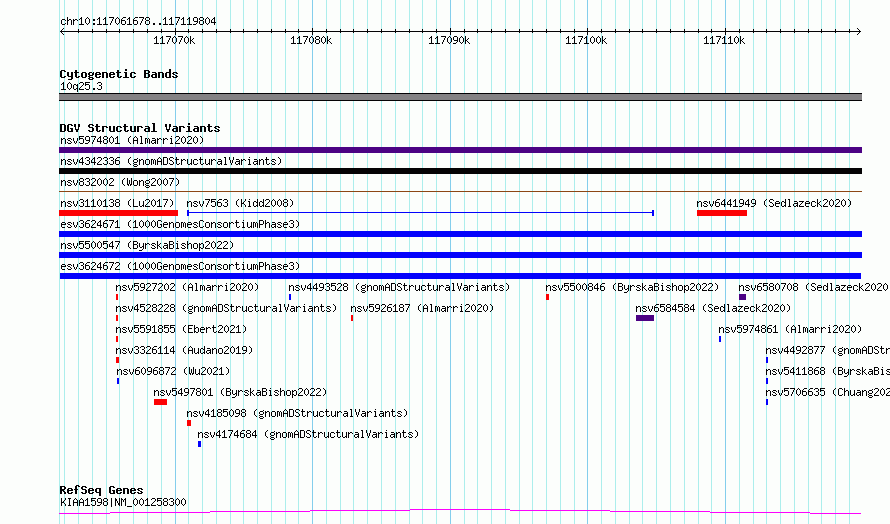Open the nsv4342336 gnomADStructuralVariants label

[x=171, y=161]
